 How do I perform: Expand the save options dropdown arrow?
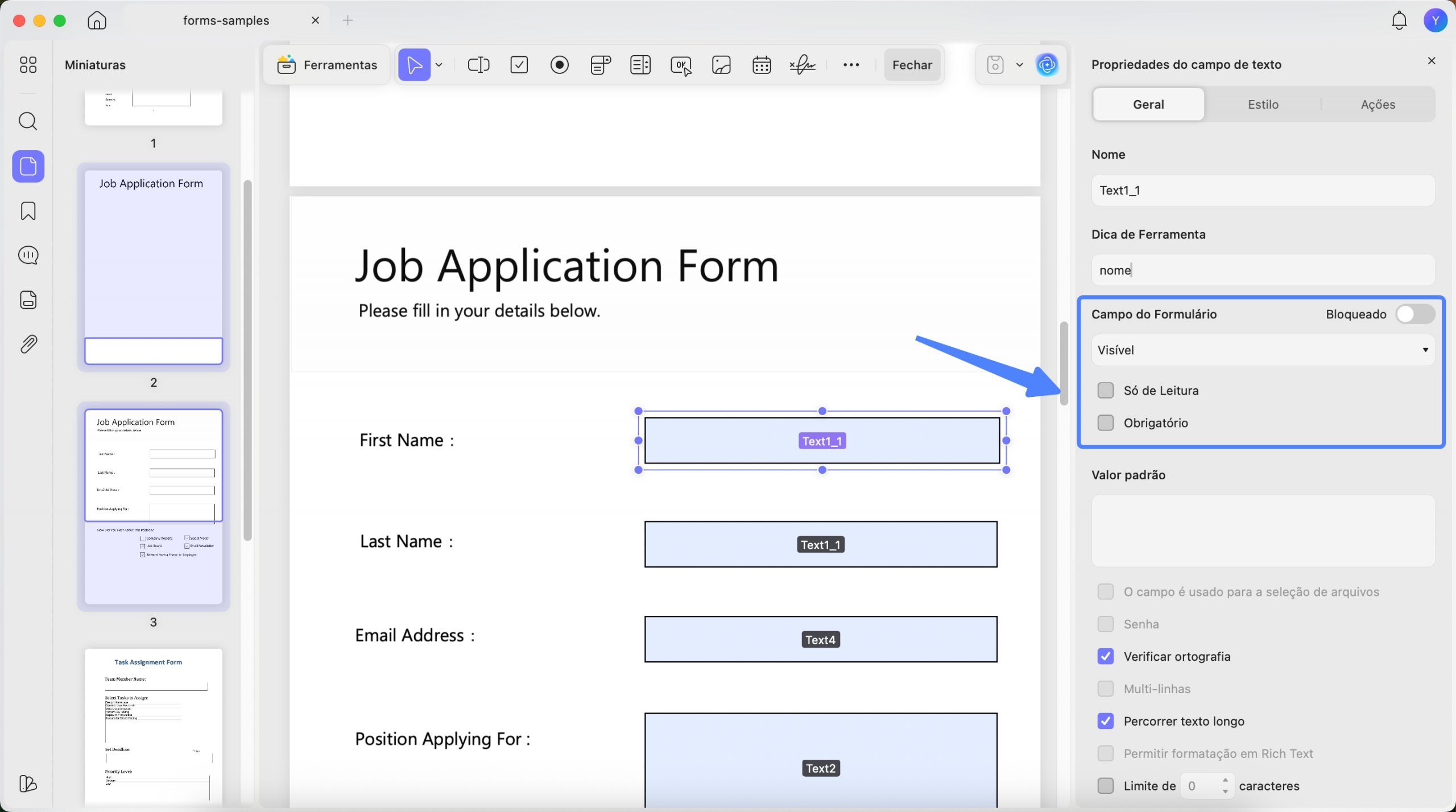tap(1019, 65)
